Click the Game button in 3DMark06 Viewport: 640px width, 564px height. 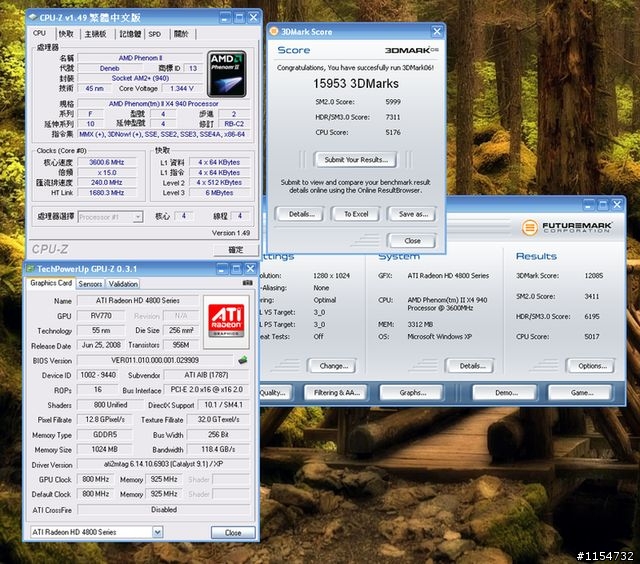point(582,393)
